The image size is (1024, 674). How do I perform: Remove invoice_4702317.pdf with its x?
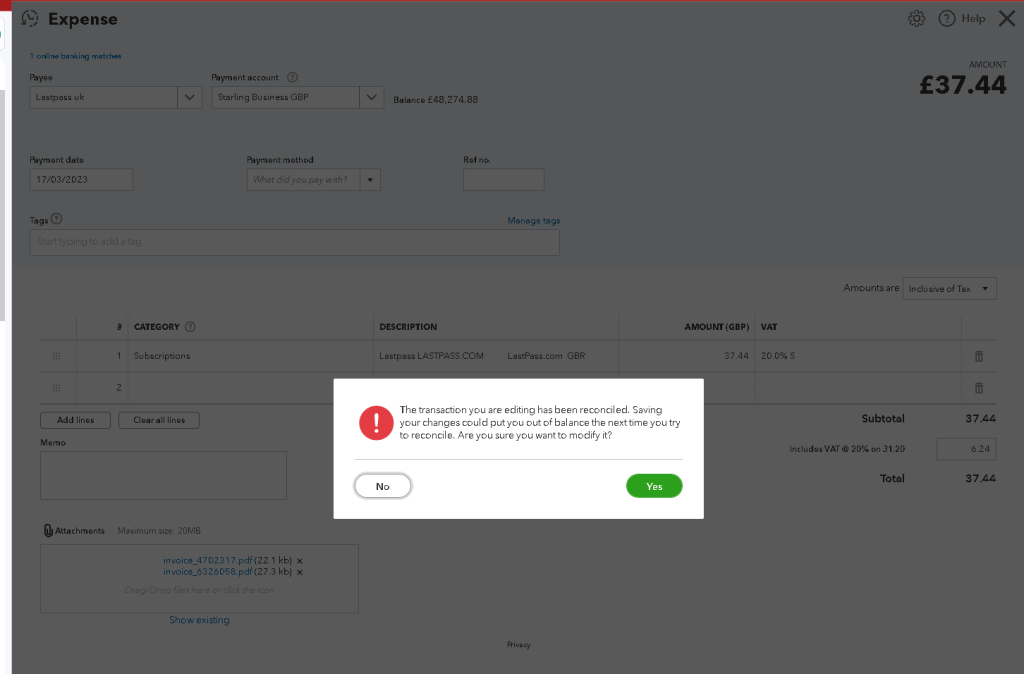pos(300,561)
